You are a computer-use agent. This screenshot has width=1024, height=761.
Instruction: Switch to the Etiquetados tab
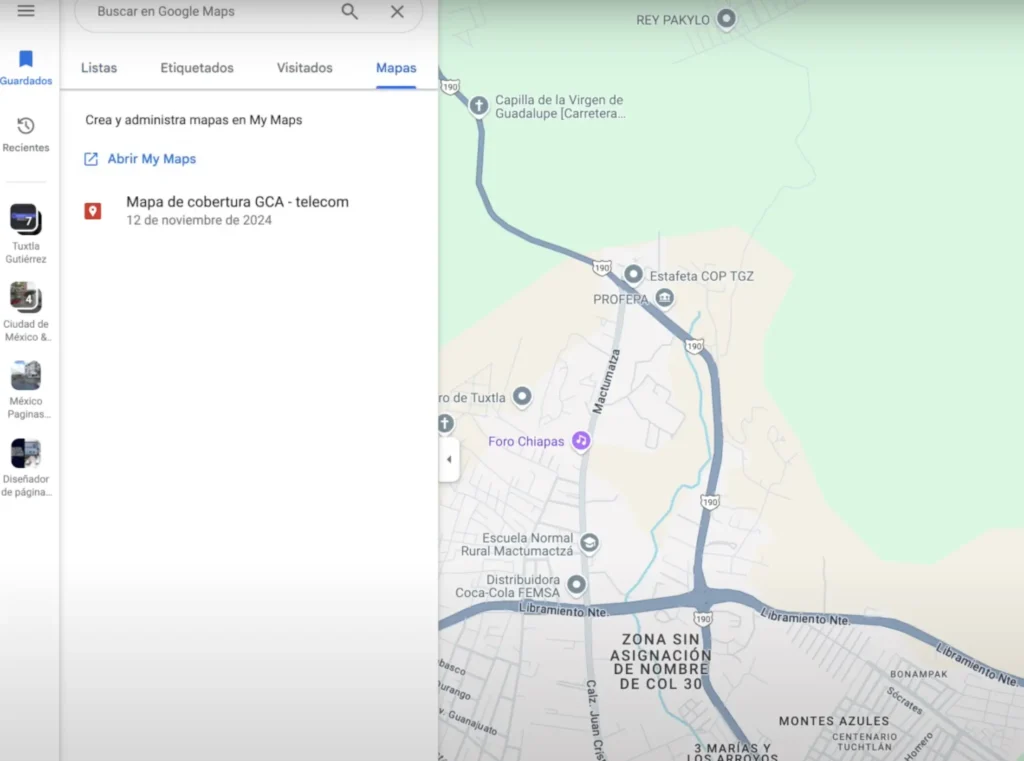[197, 68]
